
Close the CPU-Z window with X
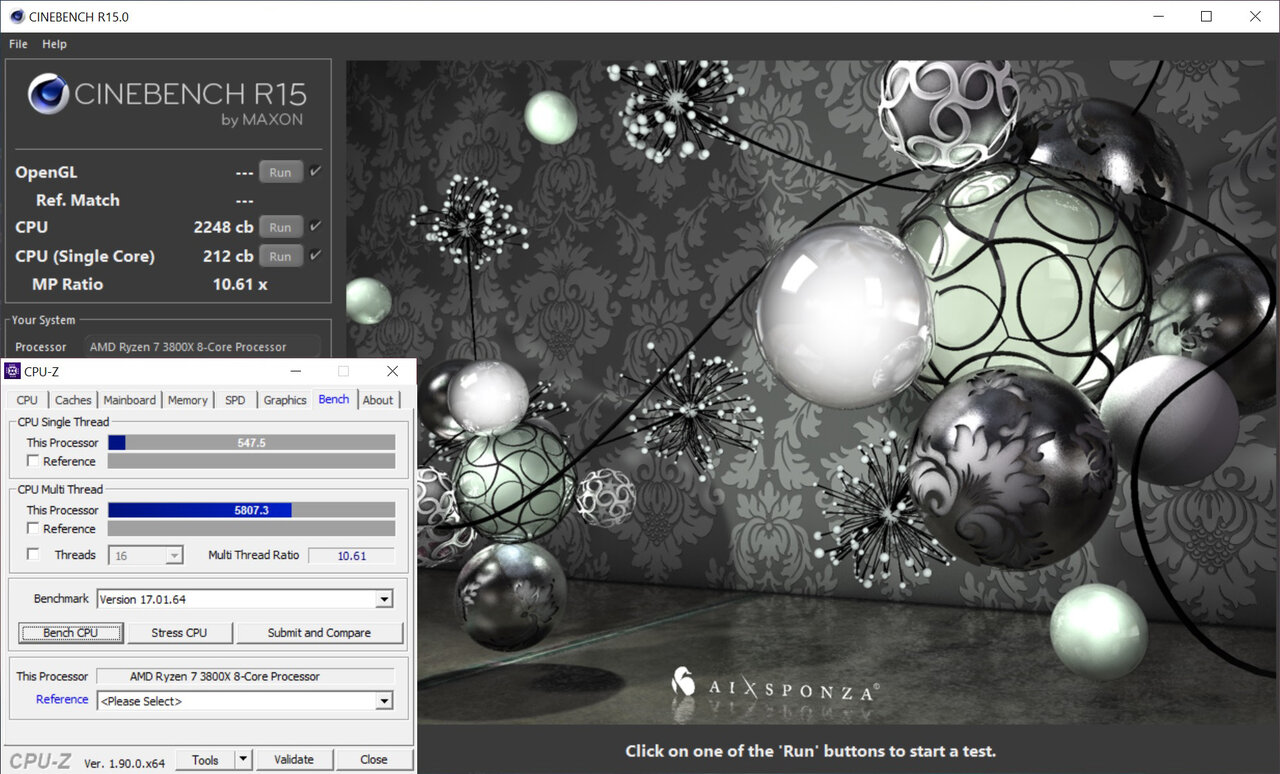[392, 371]
